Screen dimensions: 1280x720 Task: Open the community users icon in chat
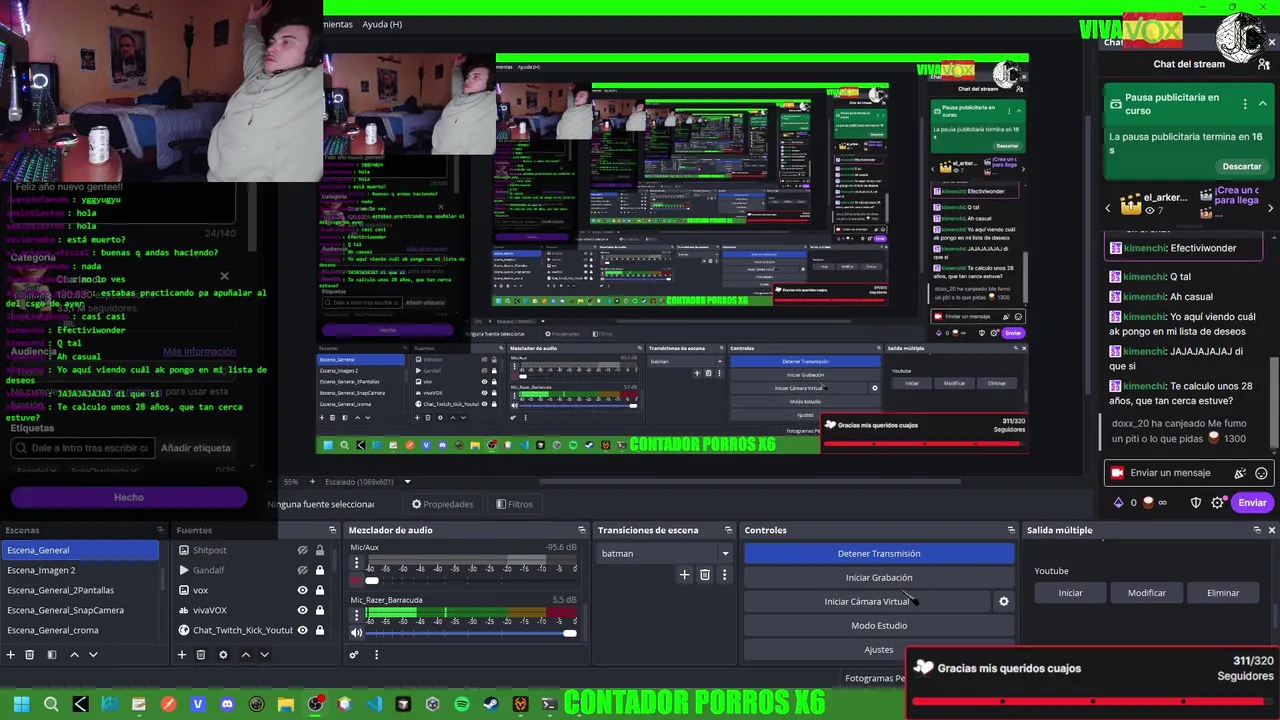1264,64
